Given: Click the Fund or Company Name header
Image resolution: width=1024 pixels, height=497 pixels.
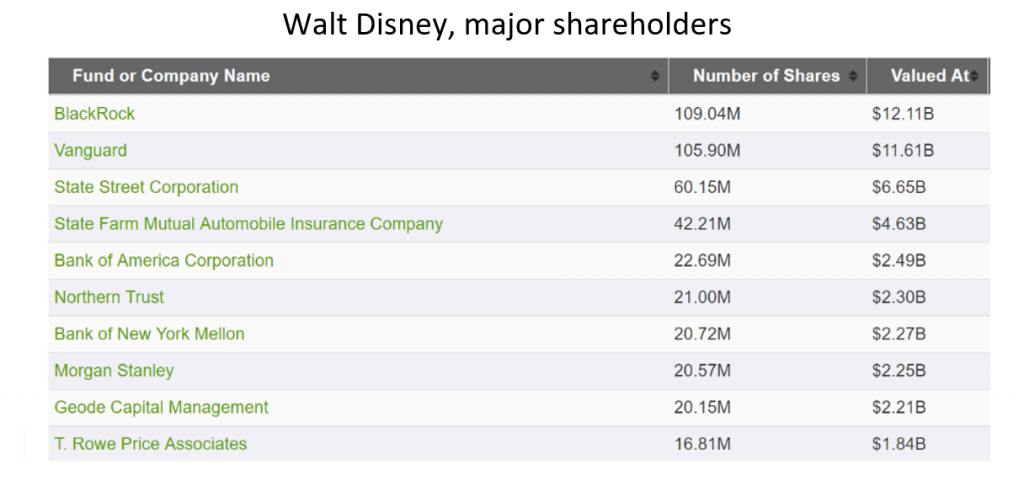Looking at the screenshot, I should tap(359, 76).
